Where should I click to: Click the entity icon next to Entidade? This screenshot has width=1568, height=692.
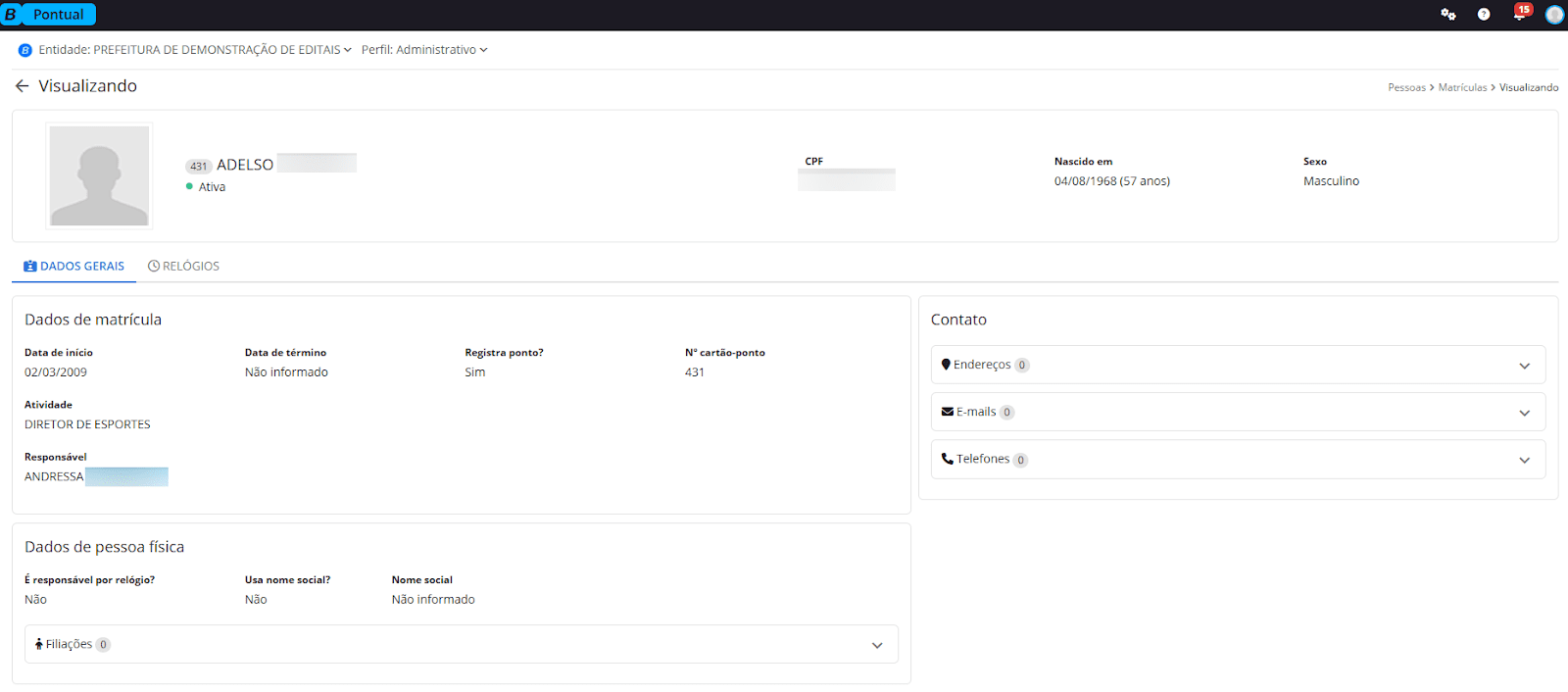25,50
